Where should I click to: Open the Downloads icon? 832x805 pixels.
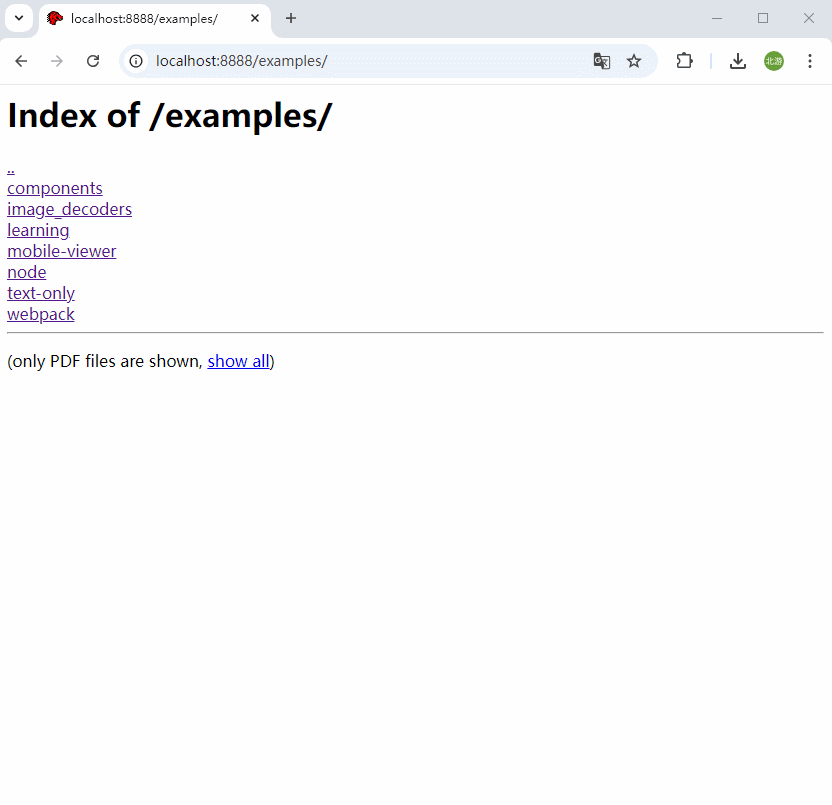738,61
